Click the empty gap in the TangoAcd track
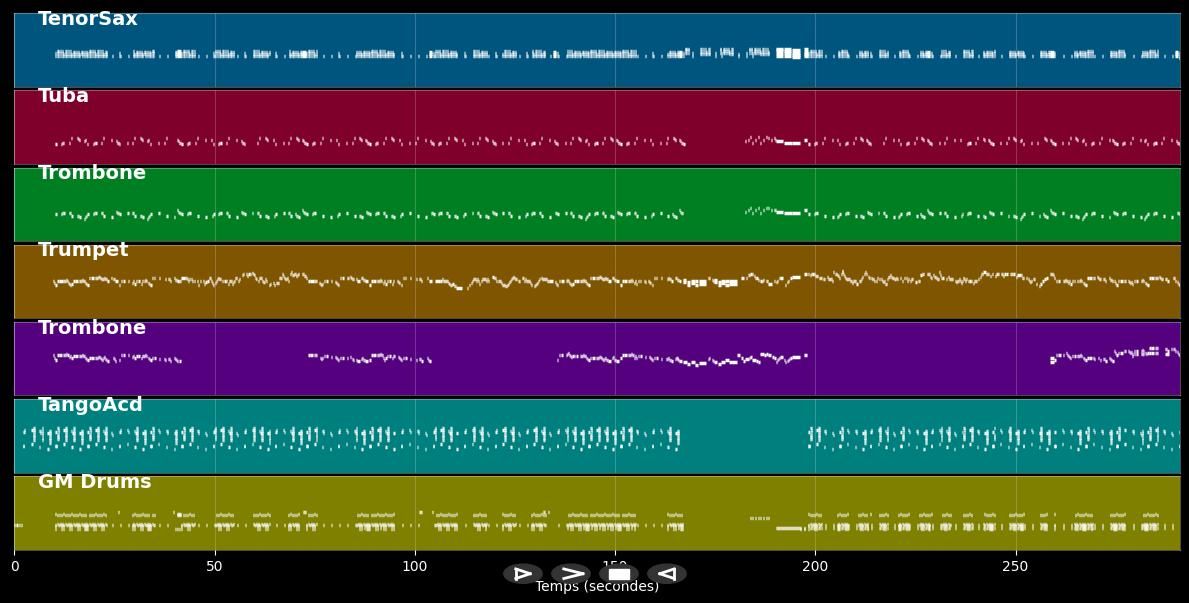Screen dimensions: 1189x603 (x=744, y=437)
